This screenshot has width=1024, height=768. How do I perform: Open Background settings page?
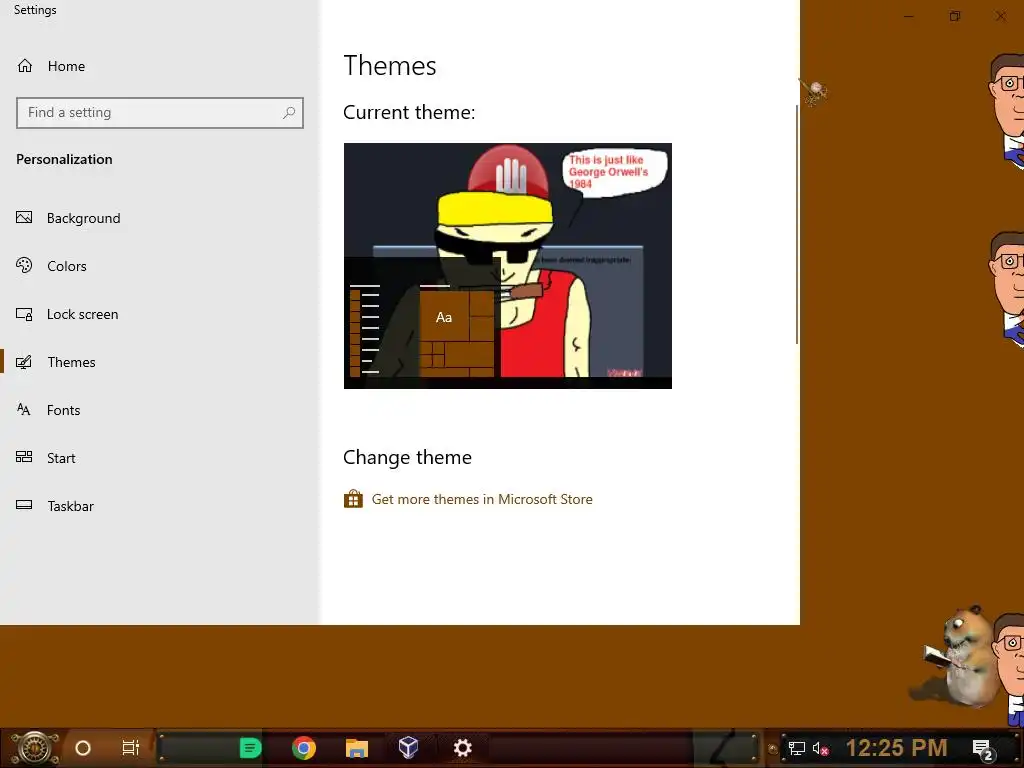coord(69,218)
